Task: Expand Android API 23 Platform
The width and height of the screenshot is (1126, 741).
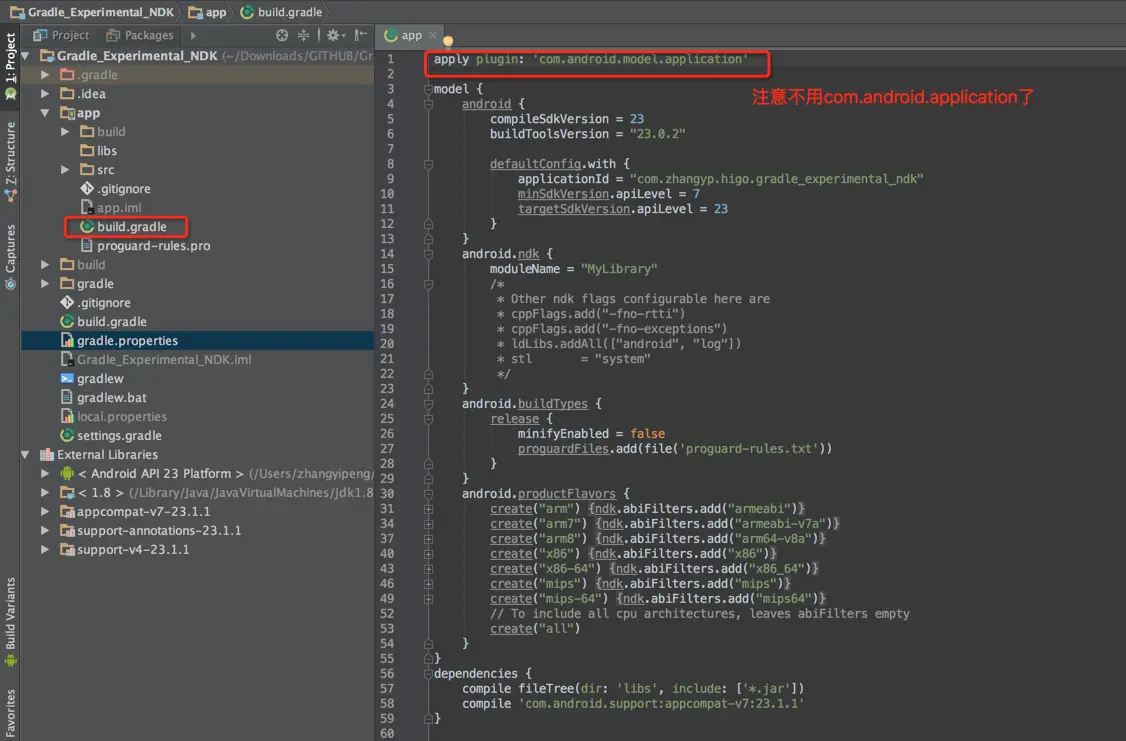Action: point(45,473)
